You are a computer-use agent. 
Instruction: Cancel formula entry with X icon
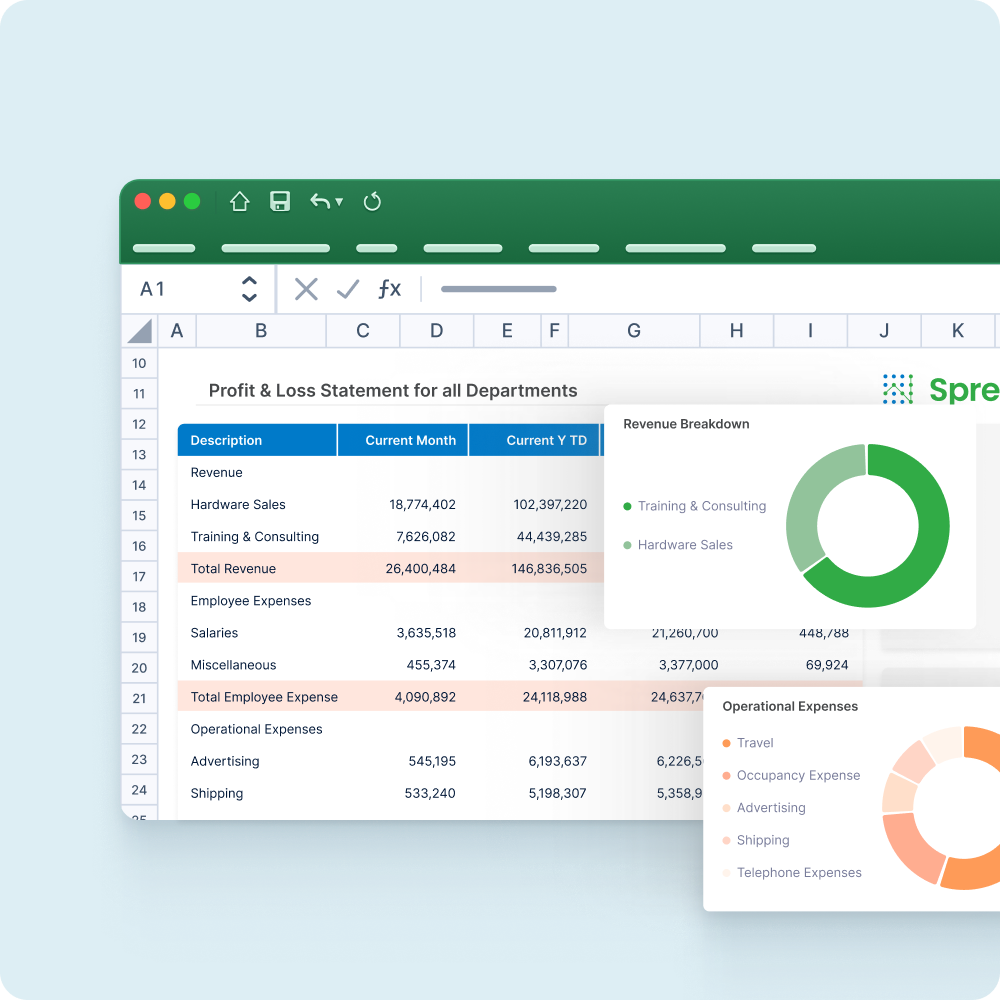(x=306, y=289)
